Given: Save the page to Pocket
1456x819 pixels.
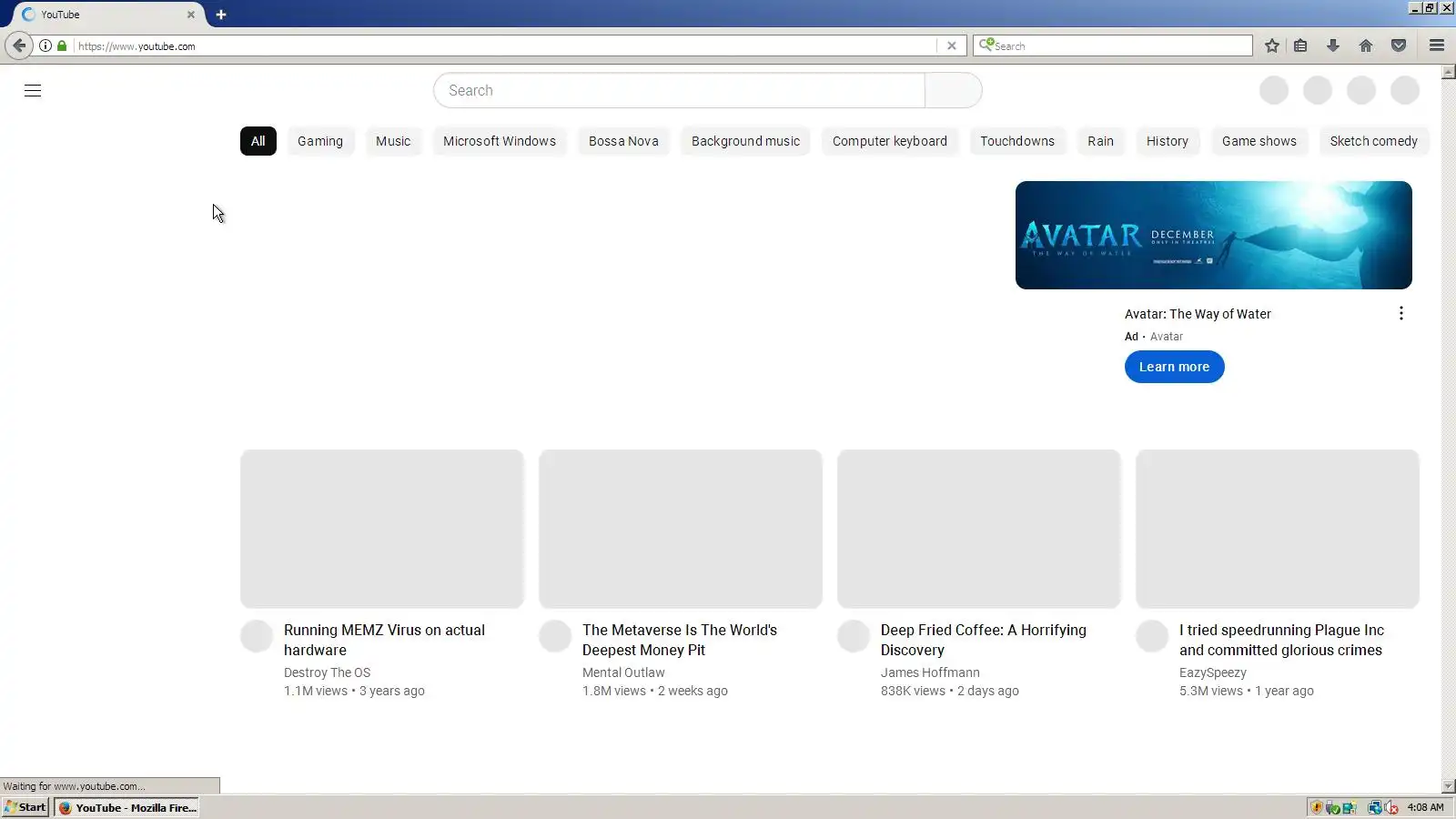Looking at the screenshot, I should (1399, 45).
